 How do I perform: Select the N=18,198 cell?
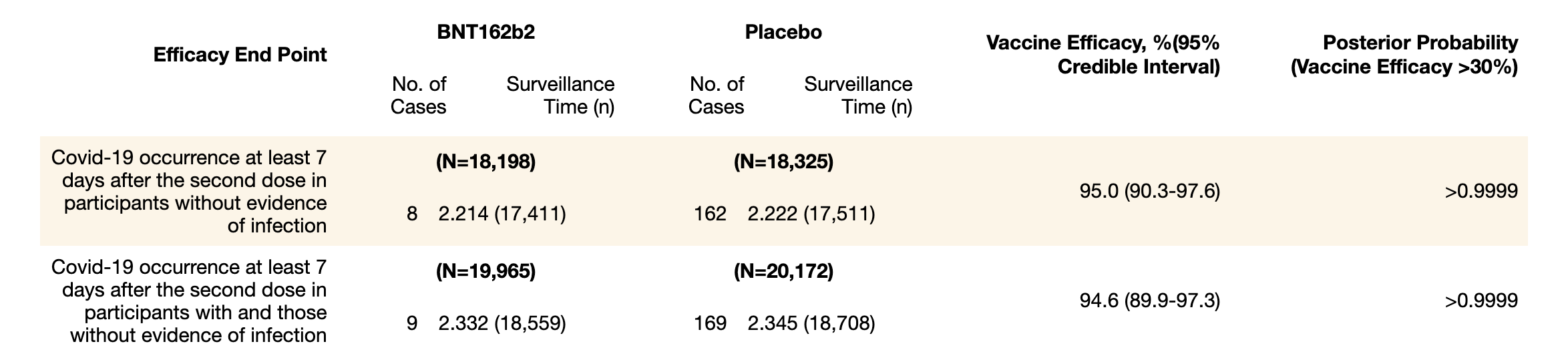tap(485, 162)
